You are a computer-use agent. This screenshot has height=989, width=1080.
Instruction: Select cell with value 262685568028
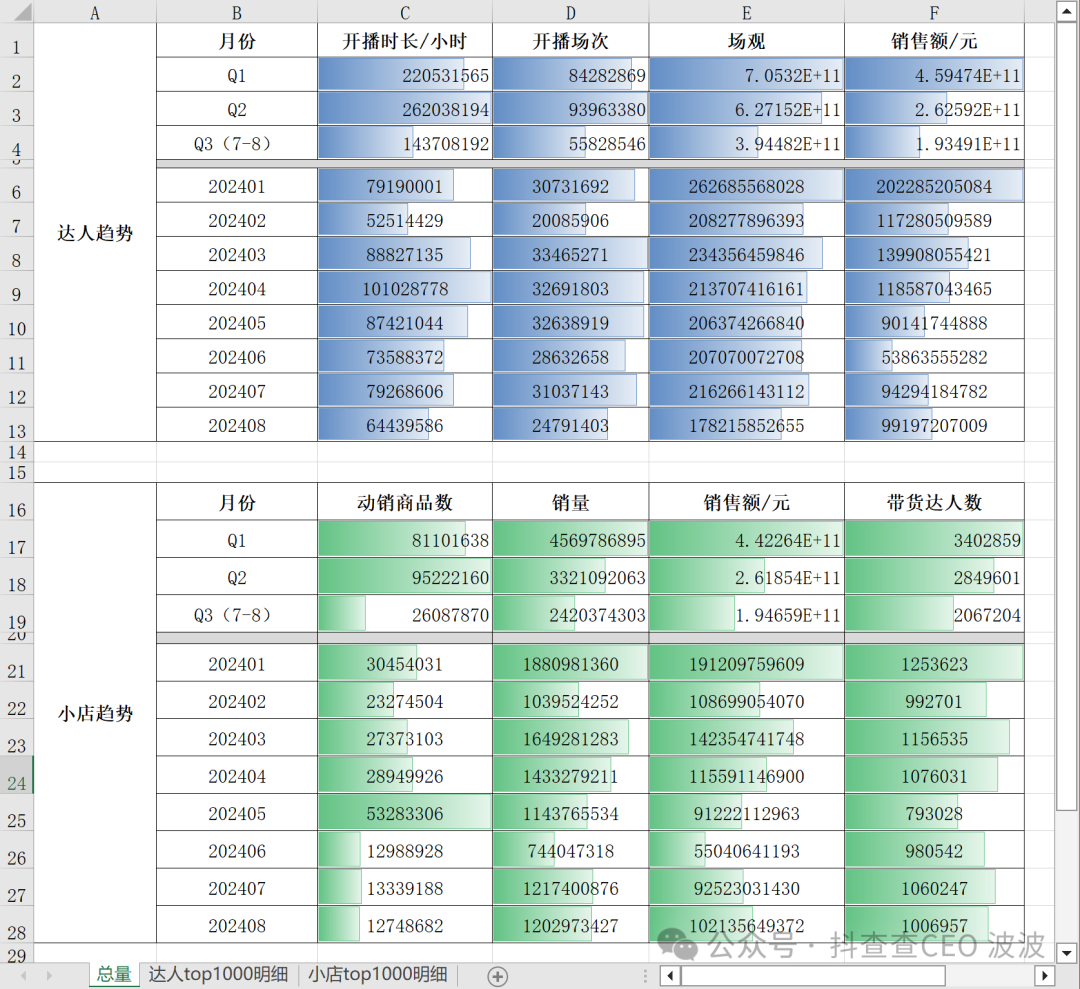(747, 186)
